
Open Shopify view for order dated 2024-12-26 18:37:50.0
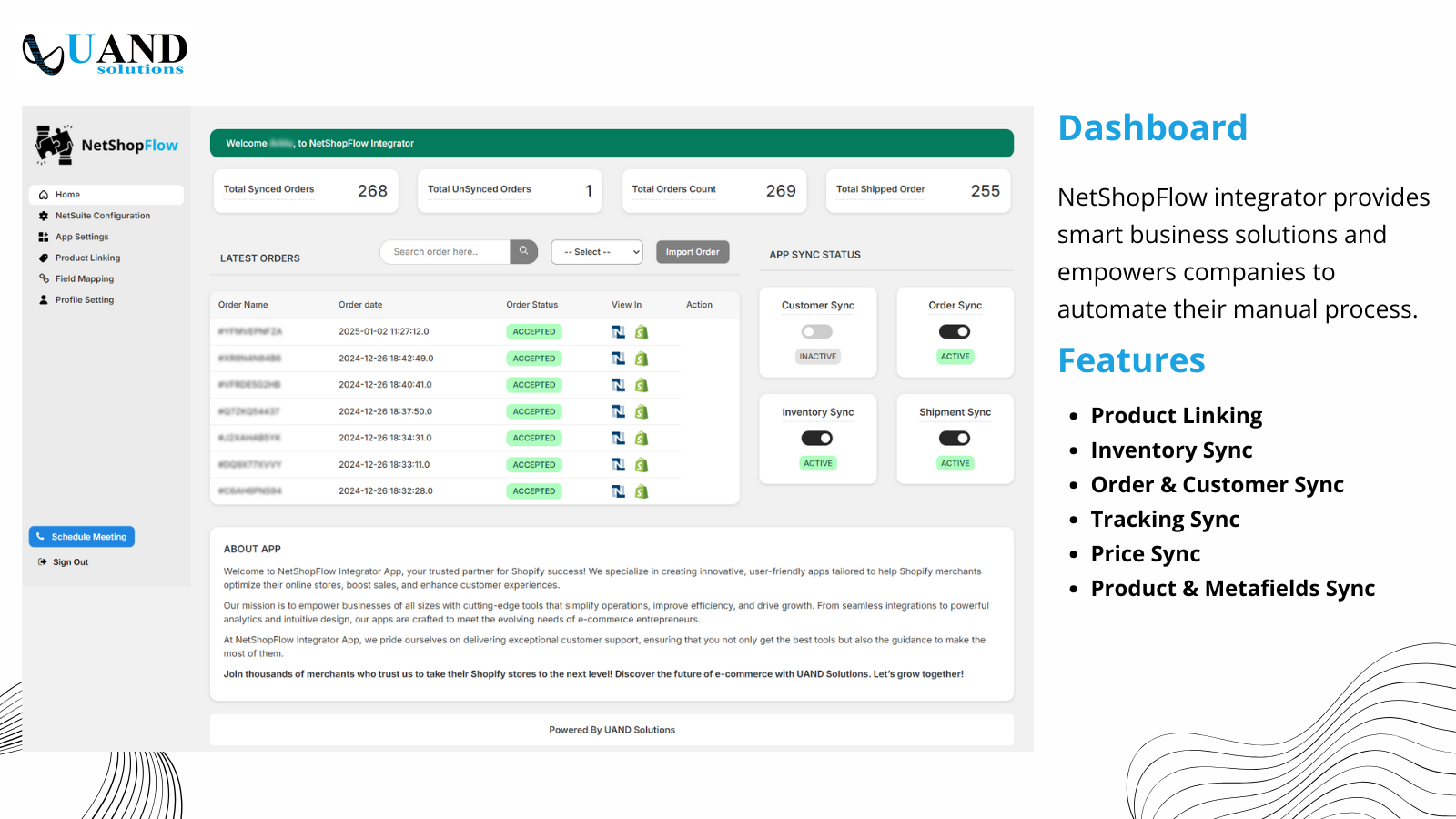pos(642,411)
